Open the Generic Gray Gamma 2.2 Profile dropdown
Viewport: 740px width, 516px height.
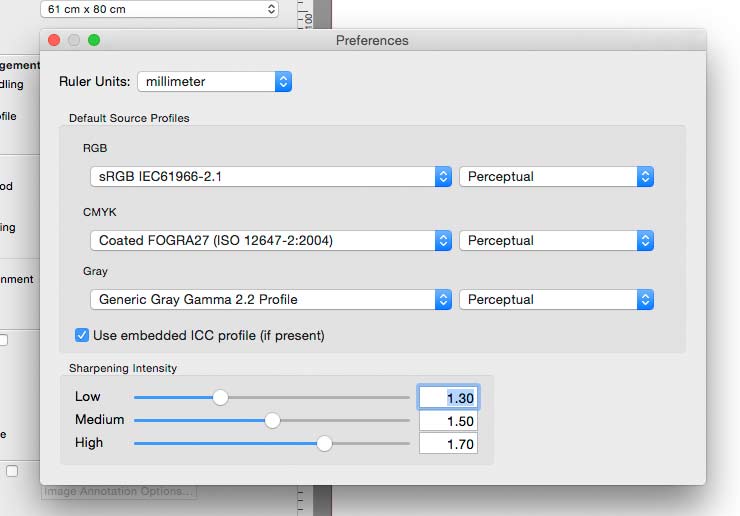(x=271, y=300)
